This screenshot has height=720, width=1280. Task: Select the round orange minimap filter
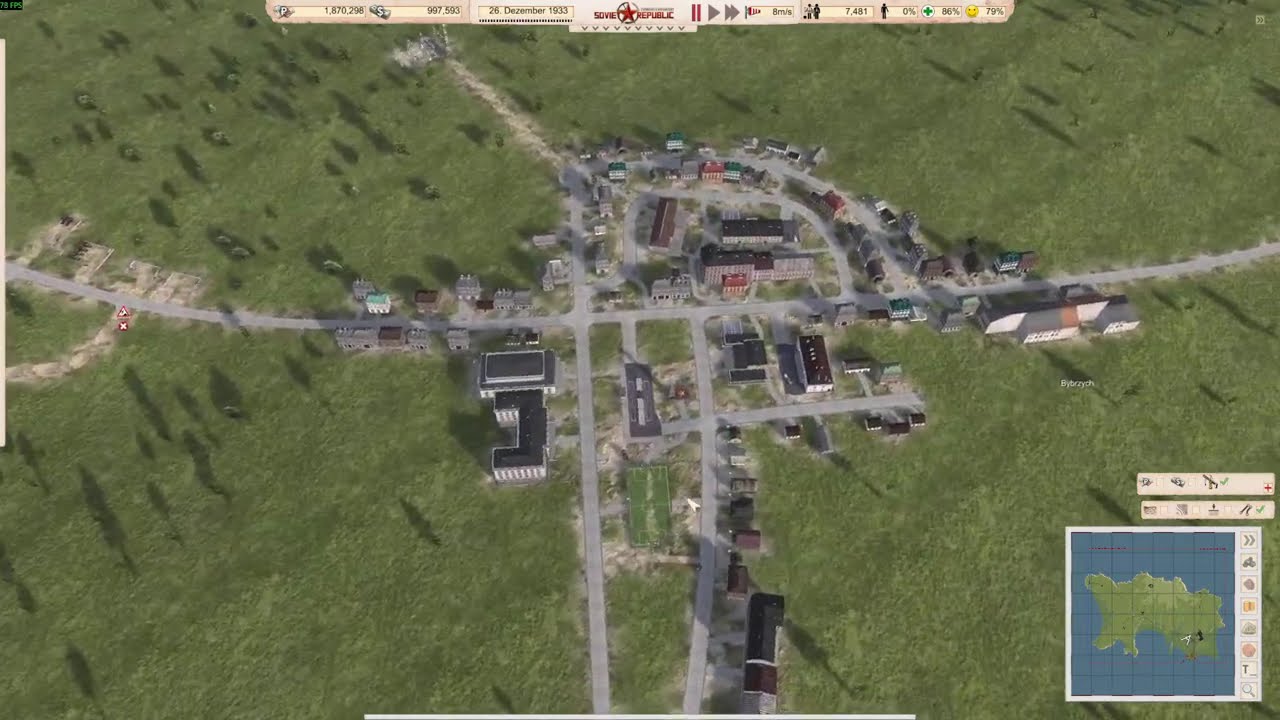1249,650
